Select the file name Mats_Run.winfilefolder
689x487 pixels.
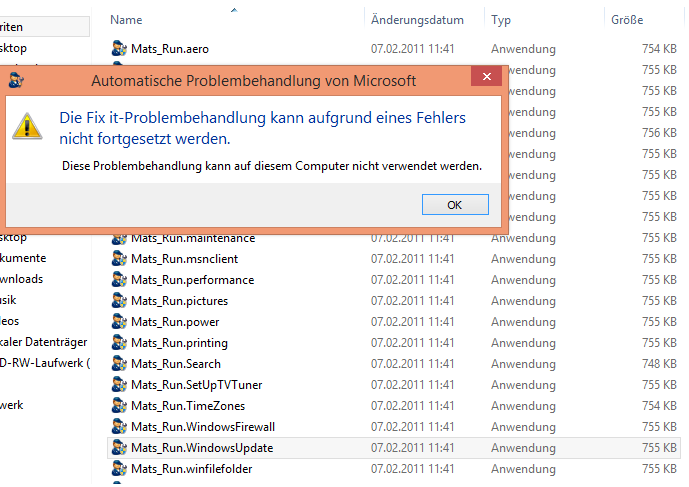point(192,469)
